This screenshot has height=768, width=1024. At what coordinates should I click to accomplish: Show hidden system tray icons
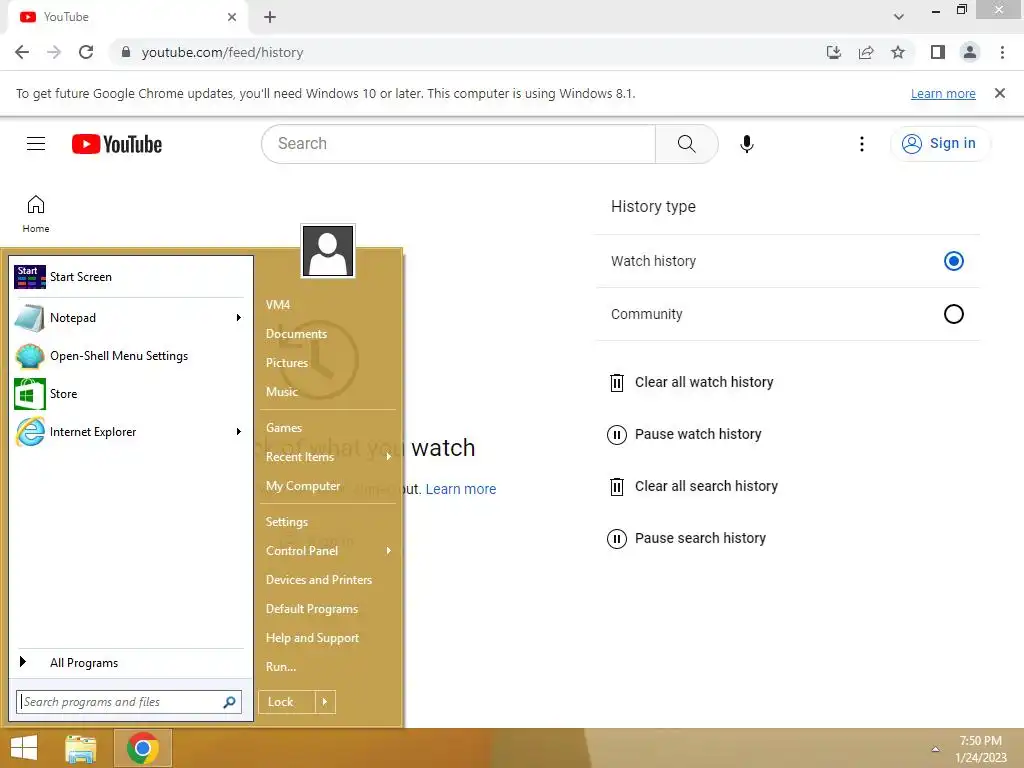coord(935,749)
